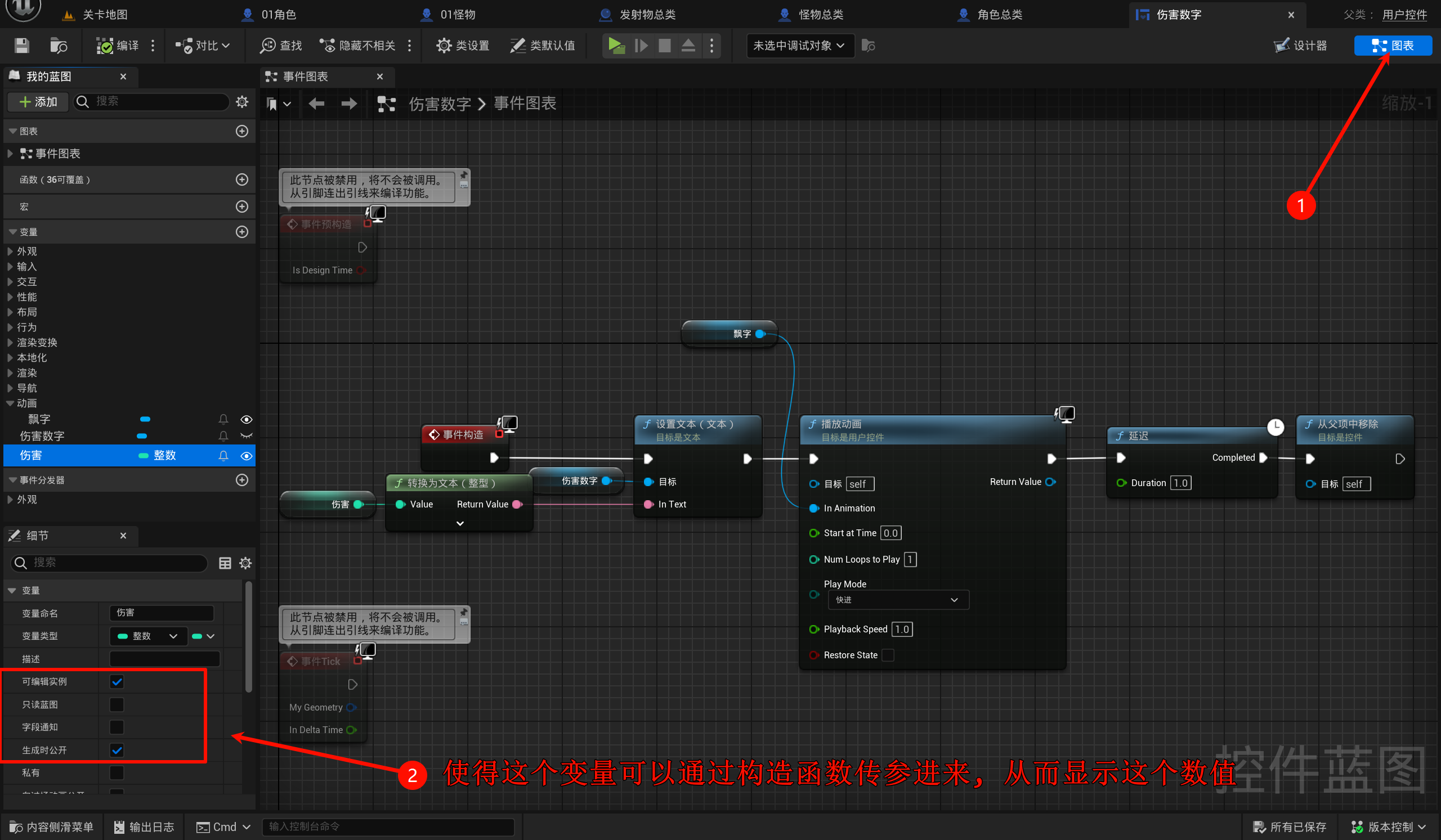Image resolution: width=1441 pixels, height=840 pixels.
Task: Switch to the 01角色 tab
Action: (278, 14)
